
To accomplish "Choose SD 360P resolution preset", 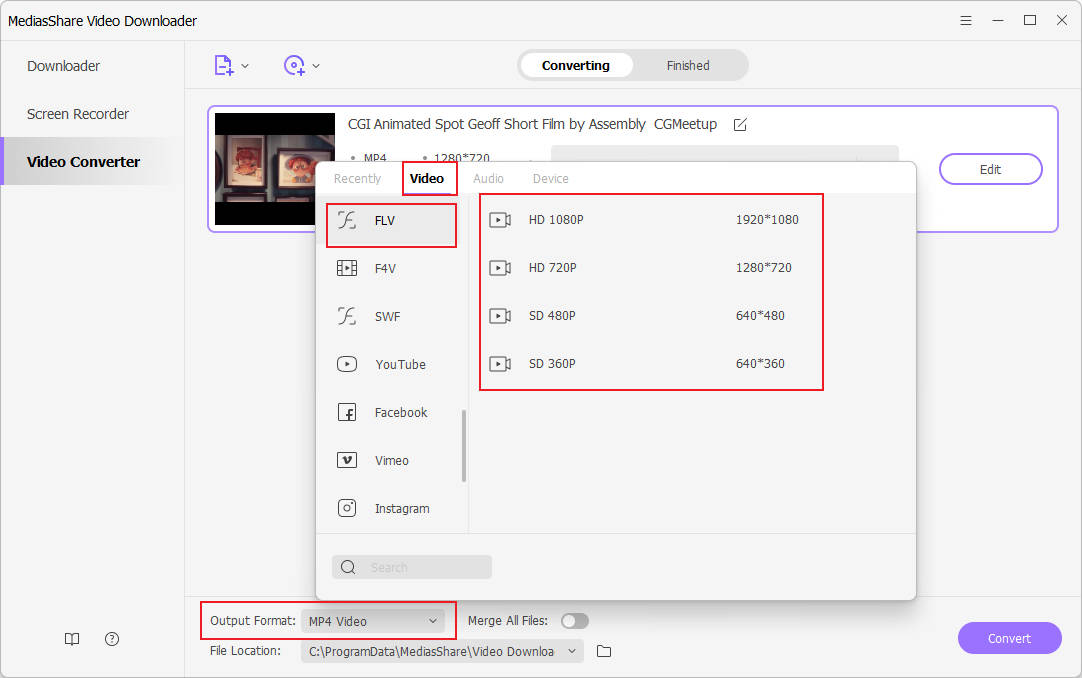I will tap(552, 363).
